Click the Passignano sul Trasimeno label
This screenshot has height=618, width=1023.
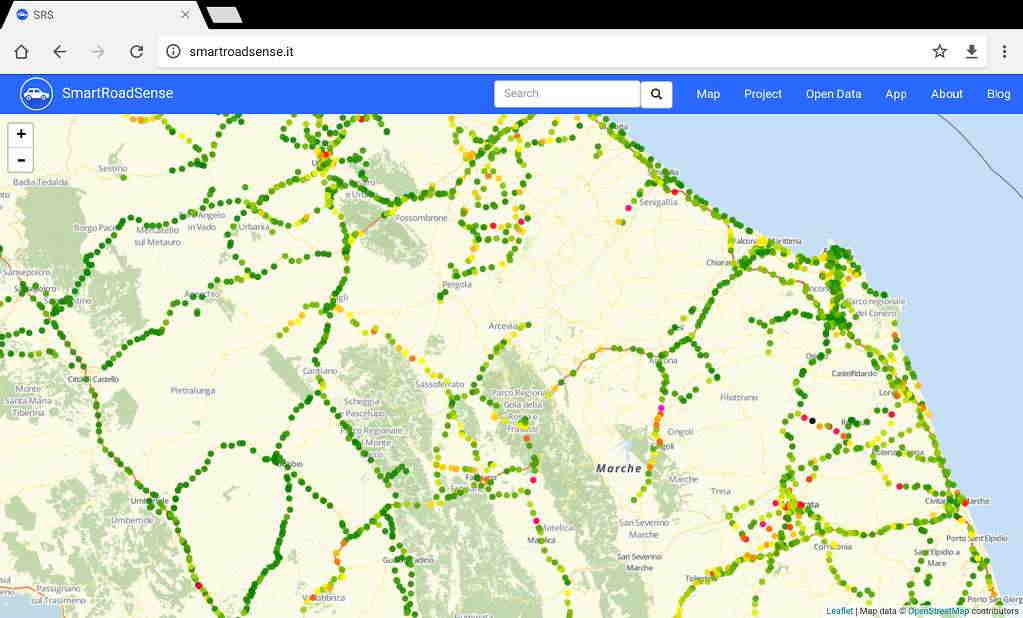[x=59, y=594]
